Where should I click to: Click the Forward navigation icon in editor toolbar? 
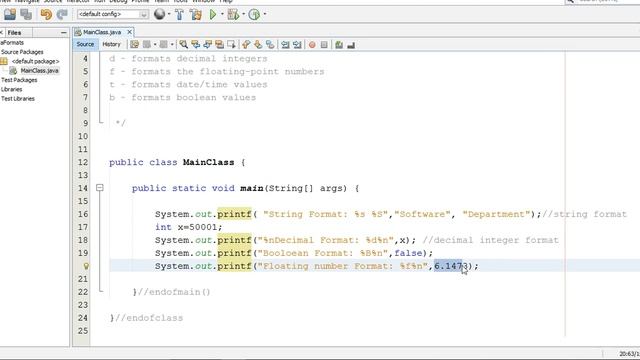[163, 44]
